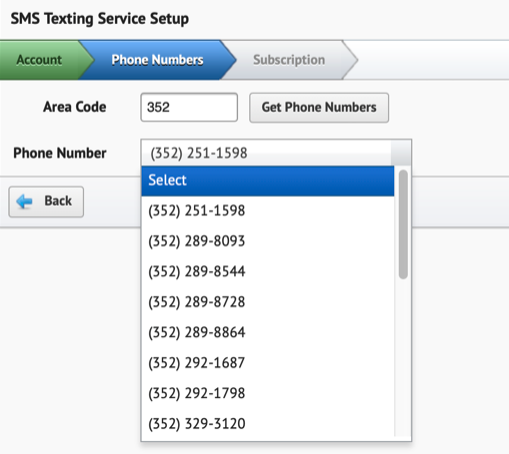Go back using the Back button
Screen dimensions: 509x454
46,202
